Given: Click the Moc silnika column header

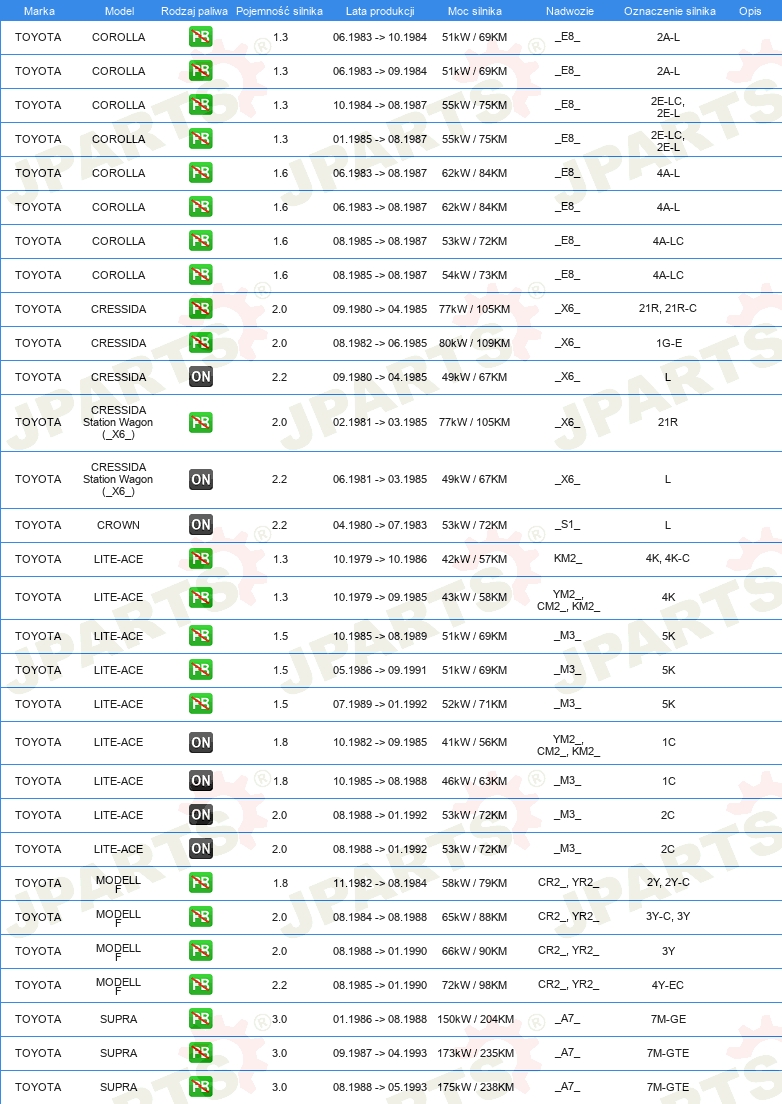Looking at the screenshot, I should point(475,11).
